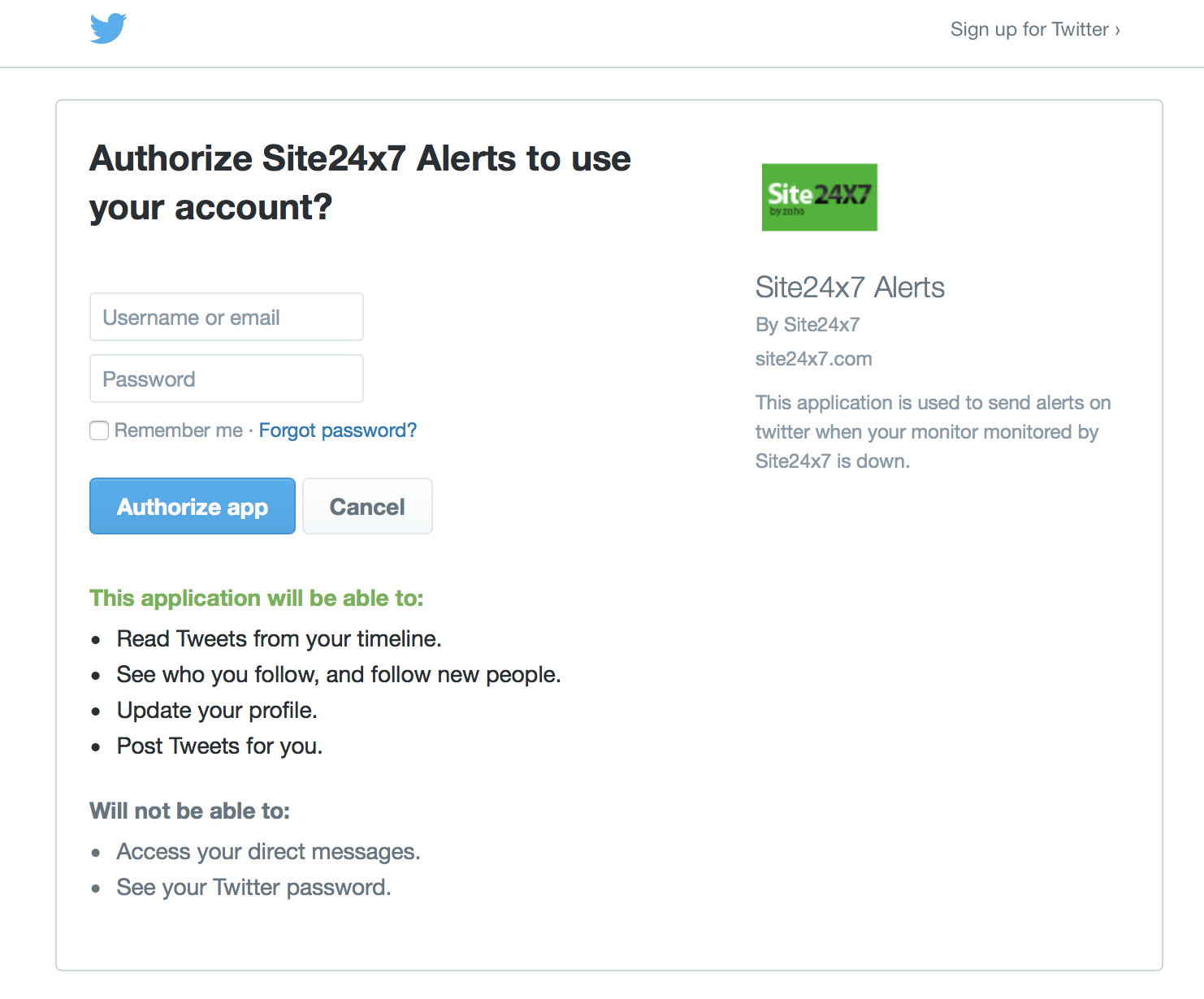Open the Forgot password? link

(338, 430)
